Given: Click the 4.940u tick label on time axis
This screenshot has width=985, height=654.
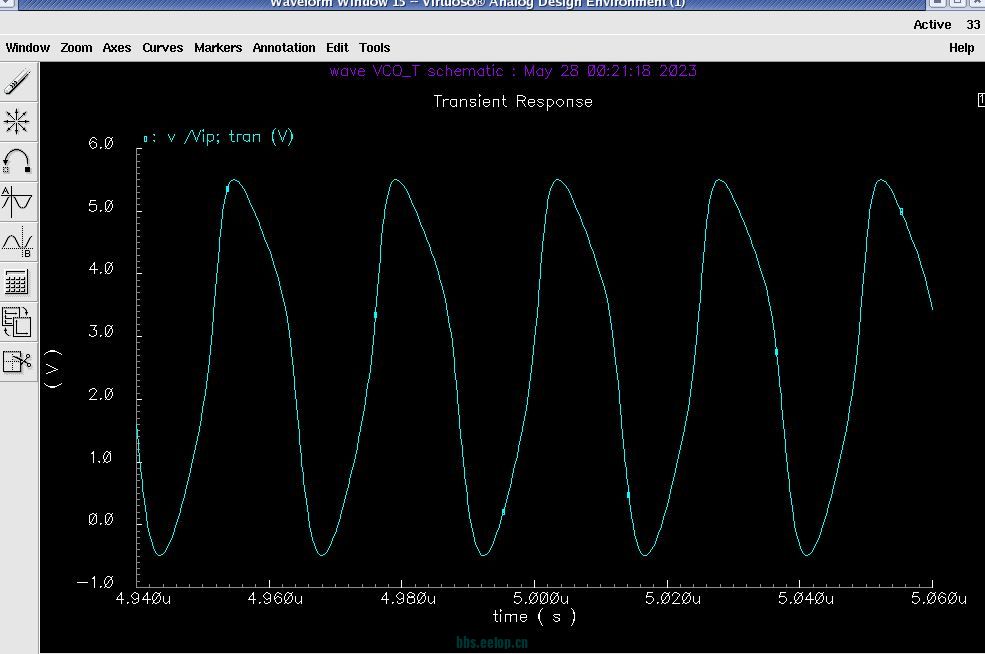Looking at the screenshot, I should 143,598.
